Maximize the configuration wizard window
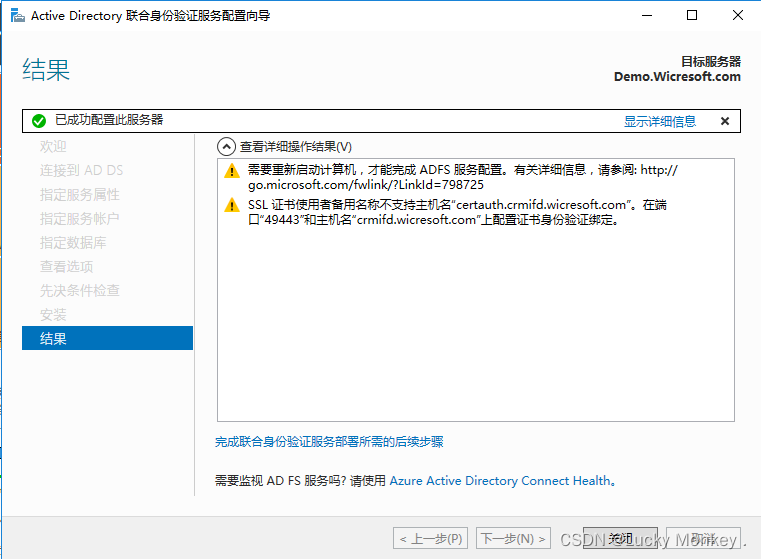 coord(692,16)
